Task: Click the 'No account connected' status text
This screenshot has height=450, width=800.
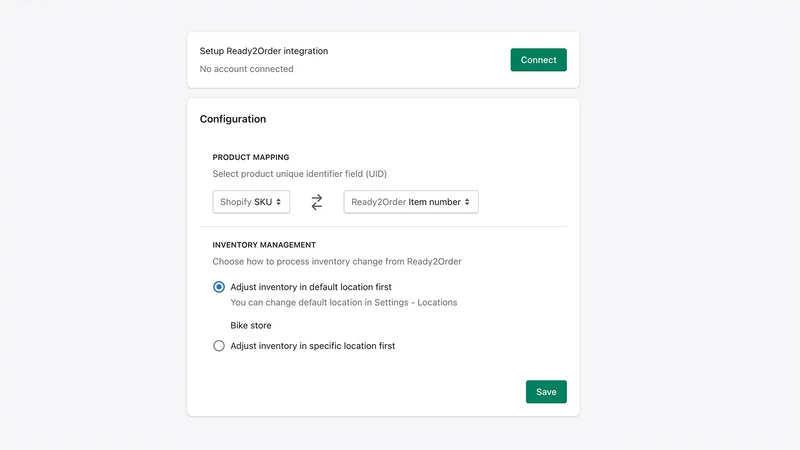Action: (246, 69)
